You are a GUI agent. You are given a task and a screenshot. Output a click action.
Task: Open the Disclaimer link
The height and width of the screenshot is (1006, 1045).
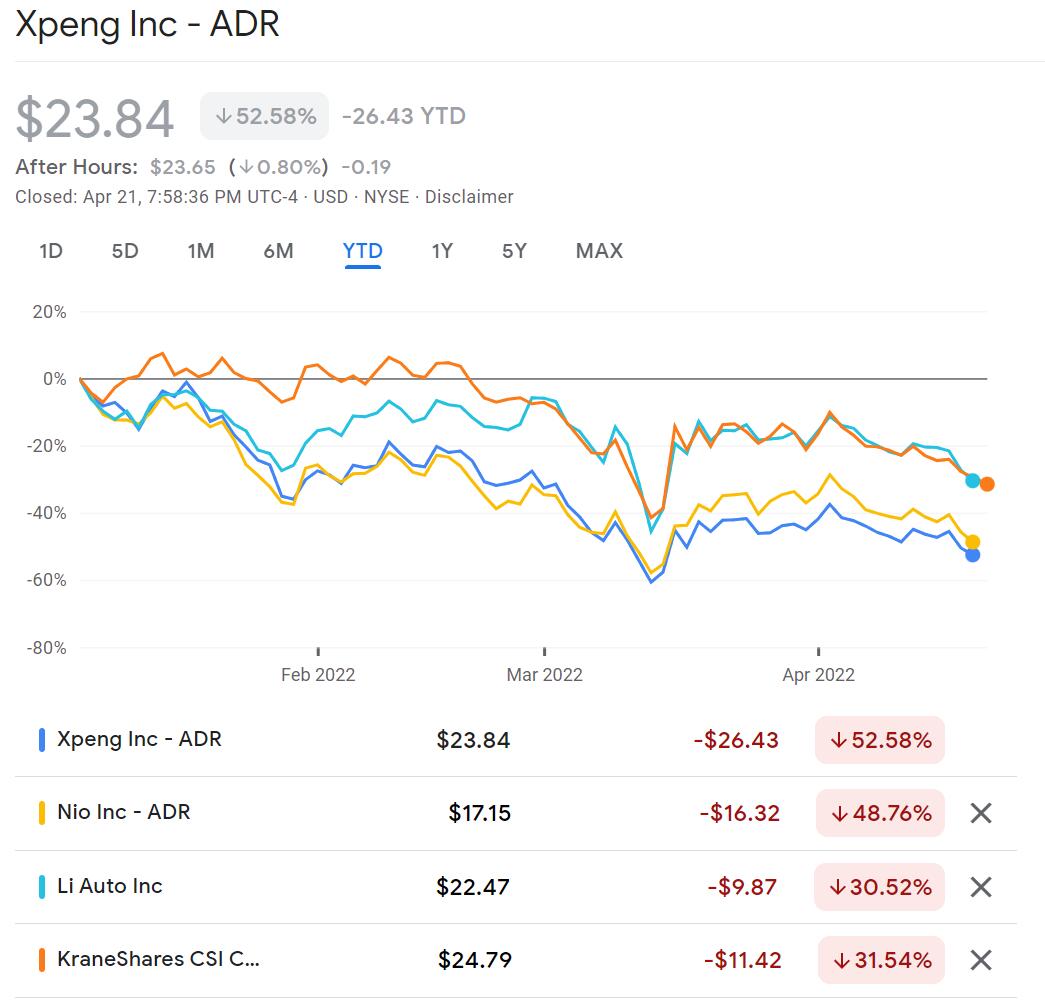click(x=470, y=197)
